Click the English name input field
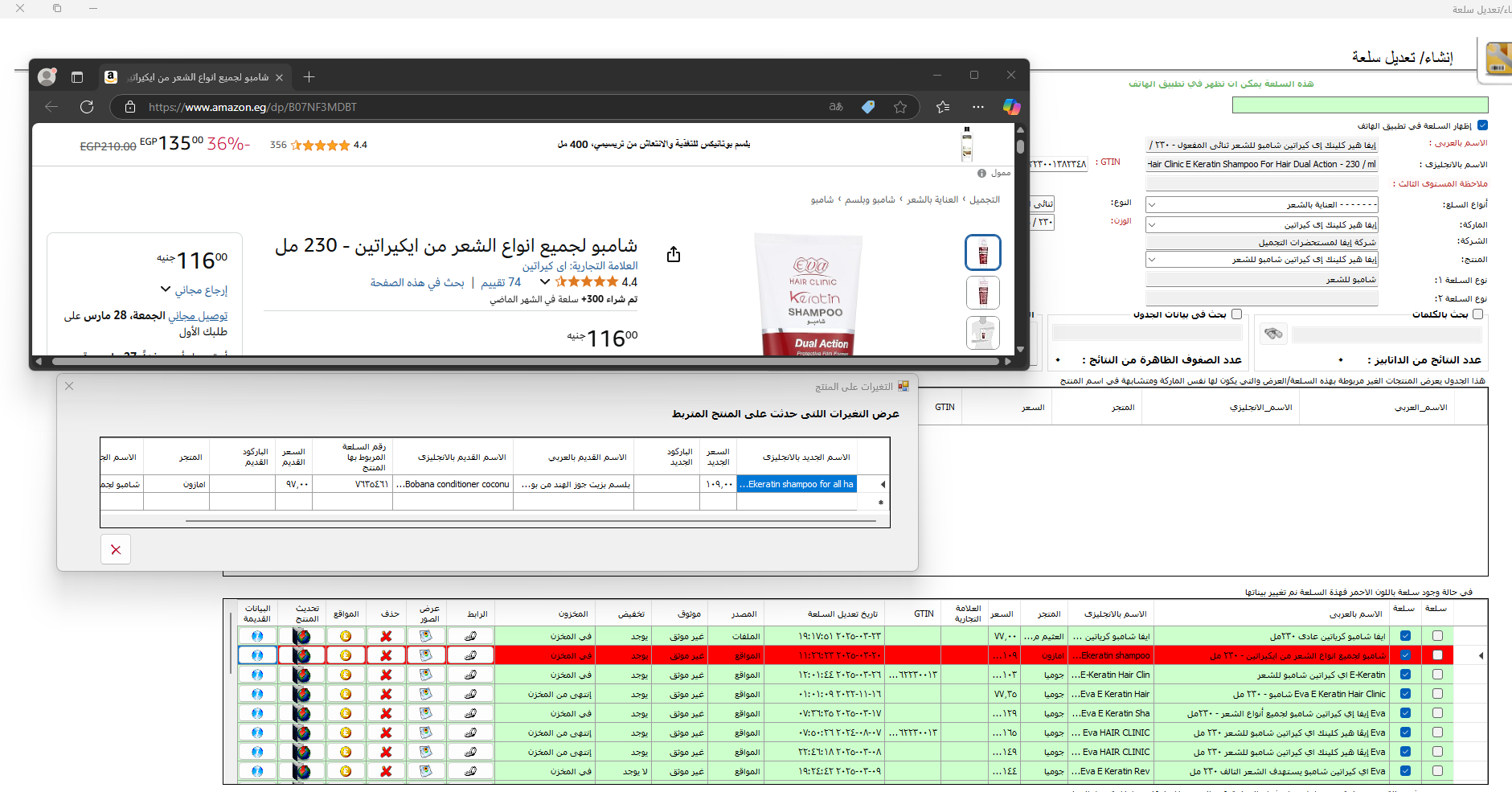The image size is (1512, 792). click(1262, 164)
